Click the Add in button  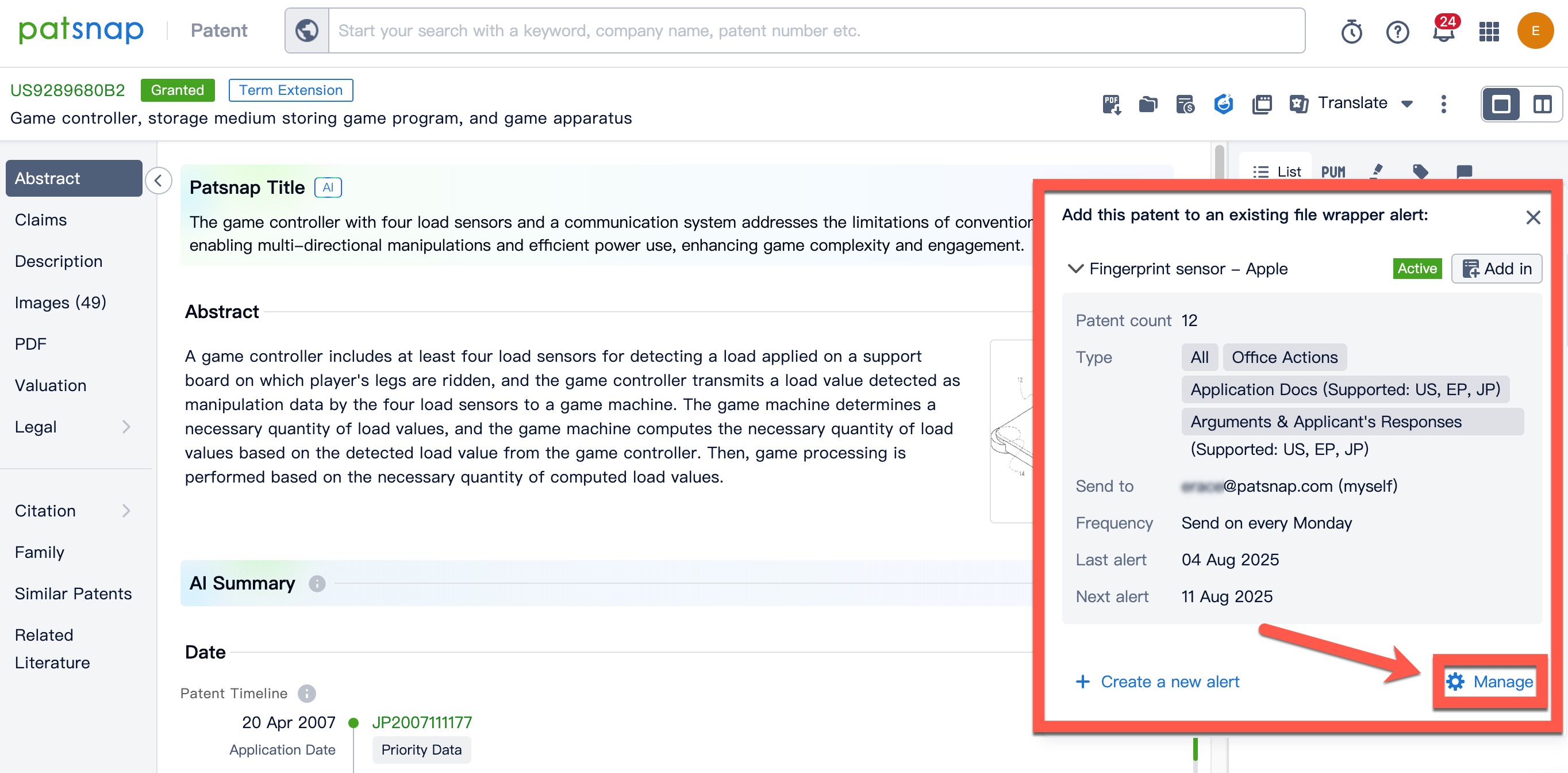pos(1497,269)
